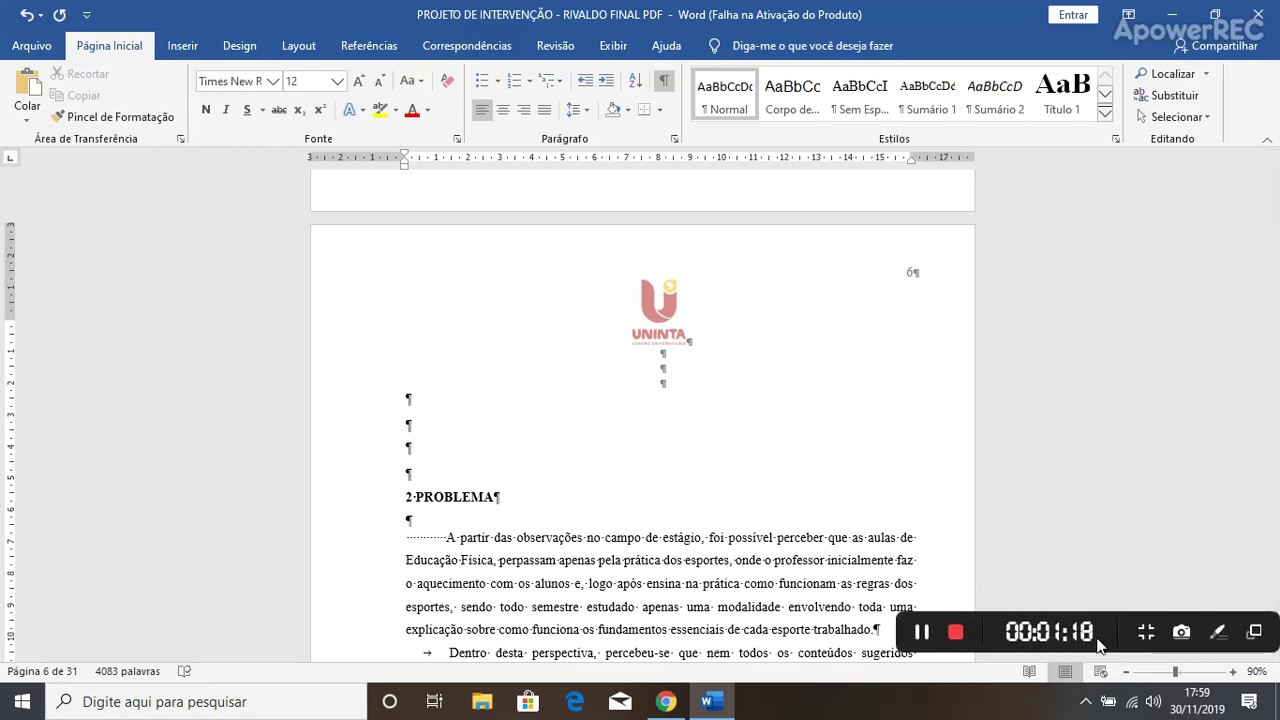Open File Explorer from taskbar
Image resolution: width=1280 pixels, height=720 pixels.
pyautogui.click(x=482, y=701)
